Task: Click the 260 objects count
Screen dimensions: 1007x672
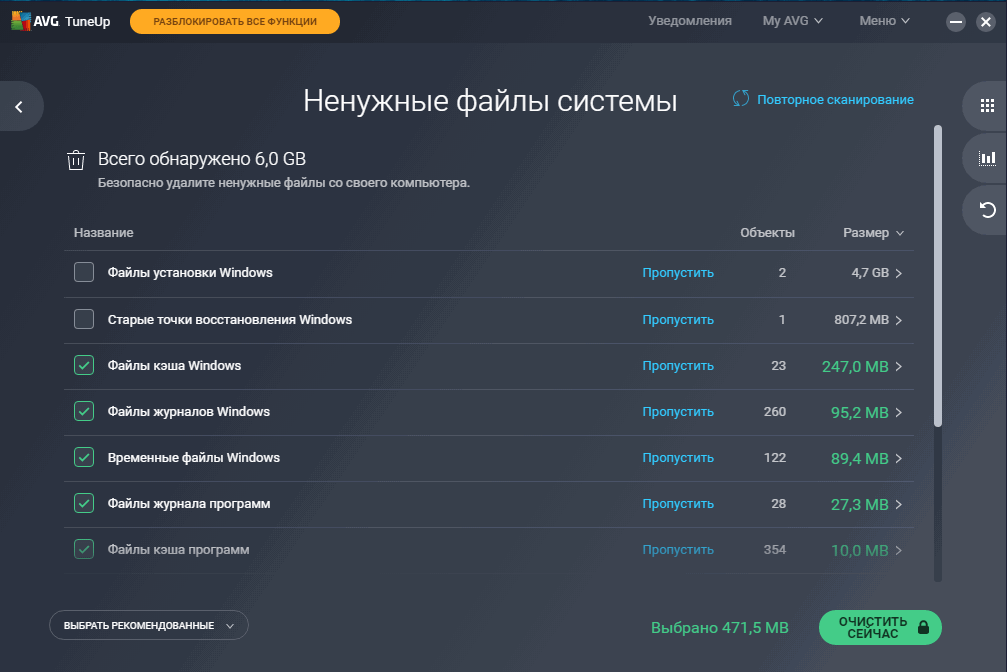Action: (775, 412)
